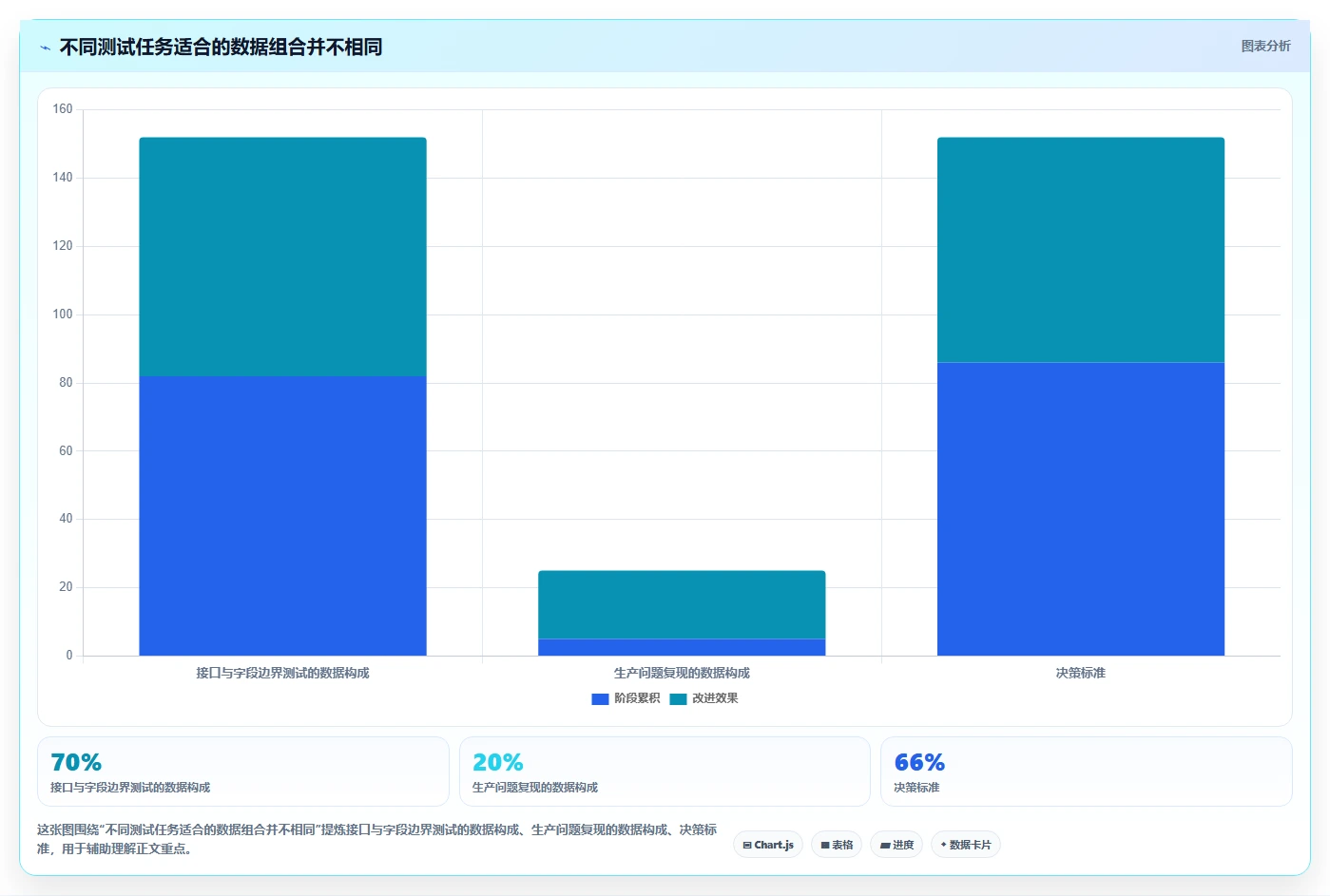This screenshot has height=896, width=1330.
Task: Click the 数据卡片 tag
Action: pyautogui.click(x=966, y=845)
